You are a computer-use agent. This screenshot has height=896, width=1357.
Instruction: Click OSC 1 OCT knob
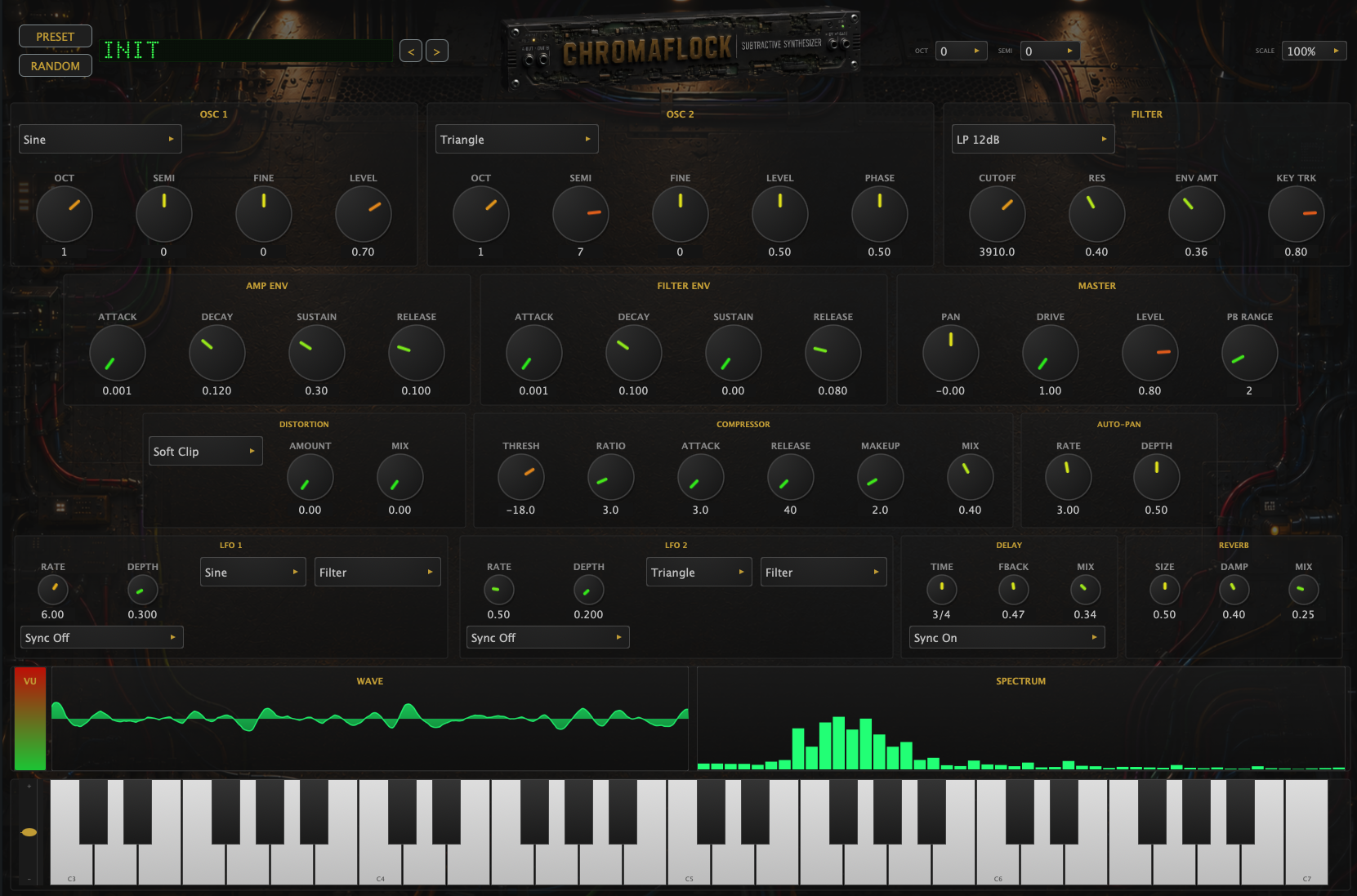pyautogui.click(x=65, y=214)
